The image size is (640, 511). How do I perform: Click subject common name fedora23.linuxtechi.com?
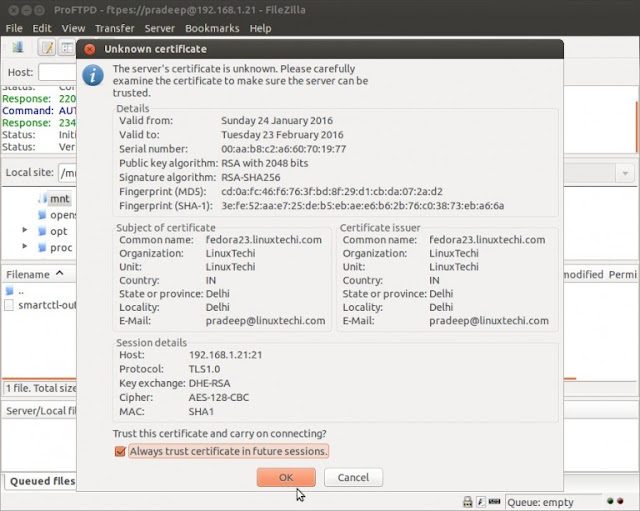(264, 240)
